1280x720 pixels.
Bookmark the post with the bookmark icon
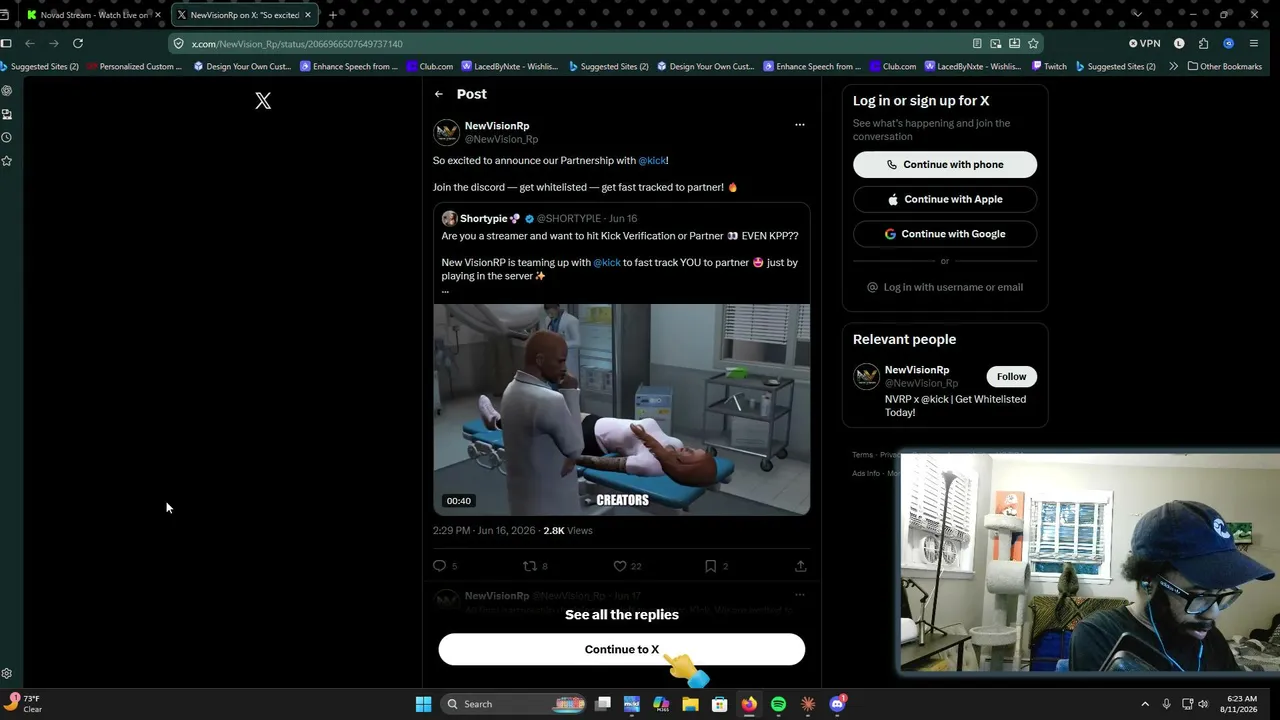(x=710, y=566)
